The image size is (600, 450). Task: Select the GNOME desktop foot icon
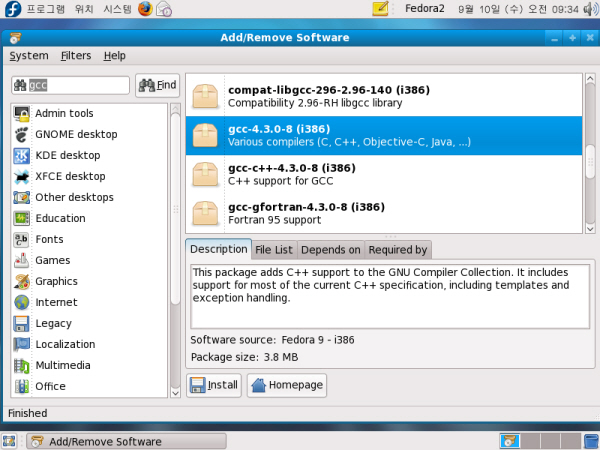point(21,135)
